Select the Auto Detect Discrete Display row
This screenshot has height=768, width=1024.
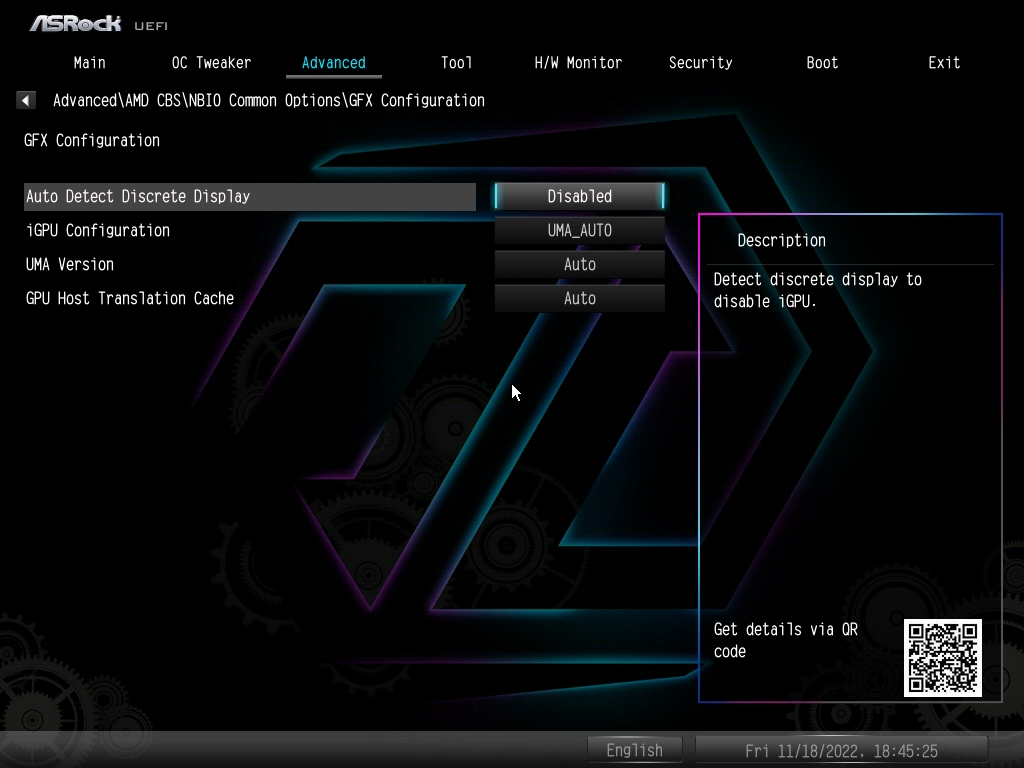point(250,197)
